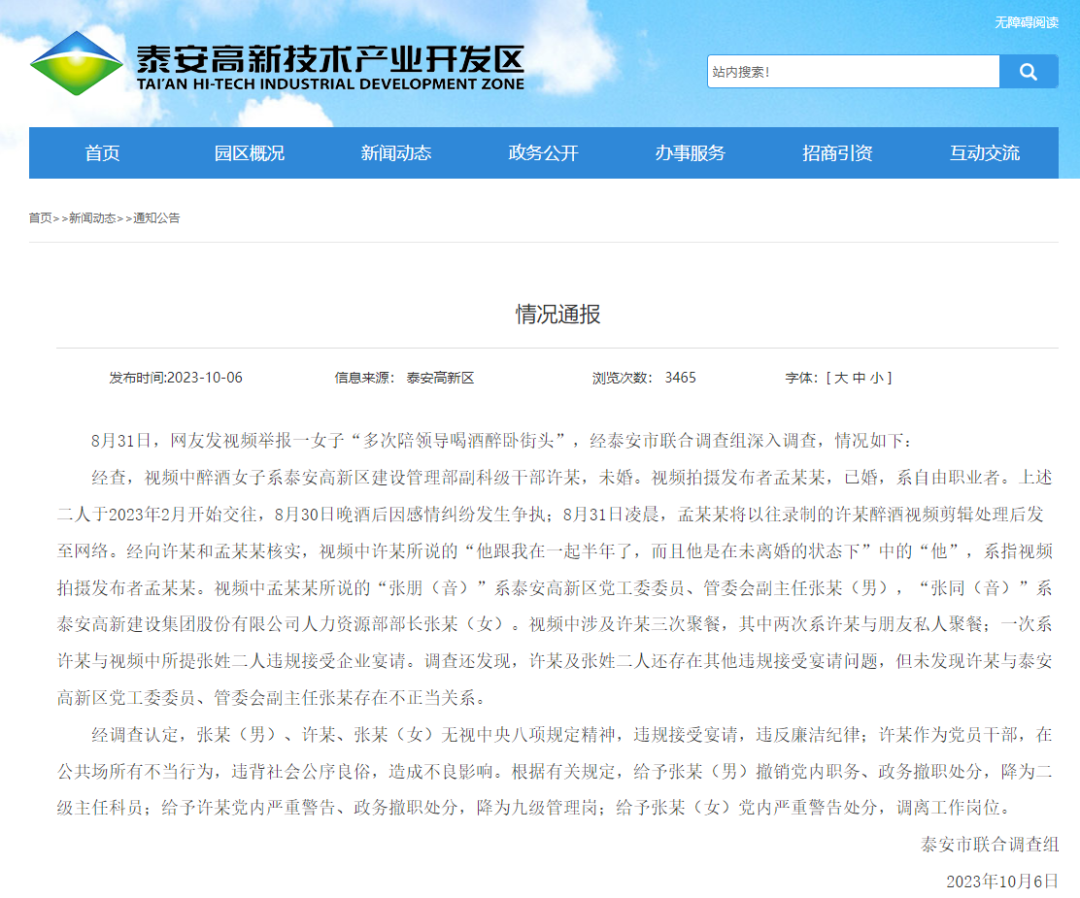Screen dimensions: 1080x898
Task: Click the magnifier search button
Action: (x=1028, y=72)
